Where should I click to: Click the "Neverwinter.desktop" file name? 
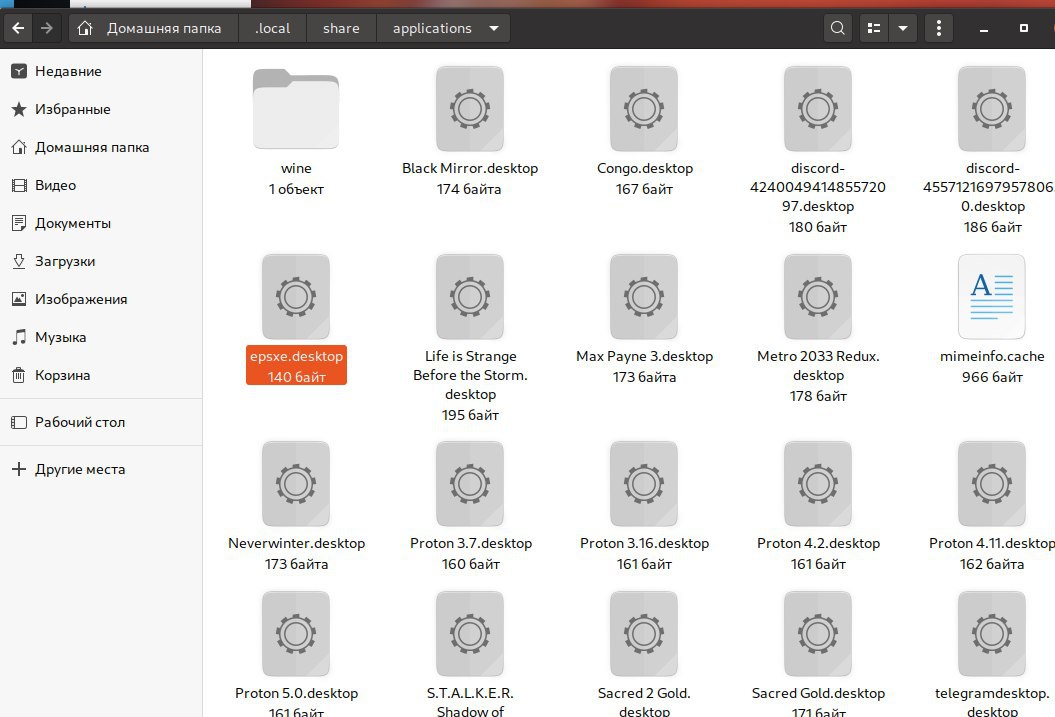click(x=296, y=543)
